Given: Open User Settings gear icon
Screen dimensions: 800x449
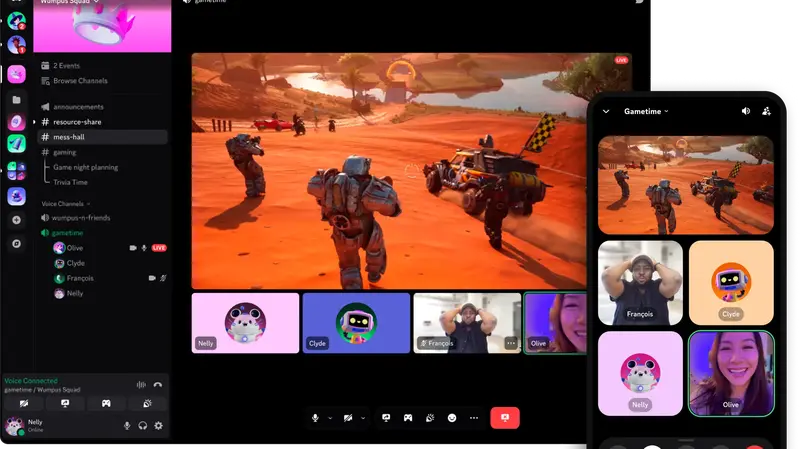Looking at the screenshot, I should [x=159, y=426].
